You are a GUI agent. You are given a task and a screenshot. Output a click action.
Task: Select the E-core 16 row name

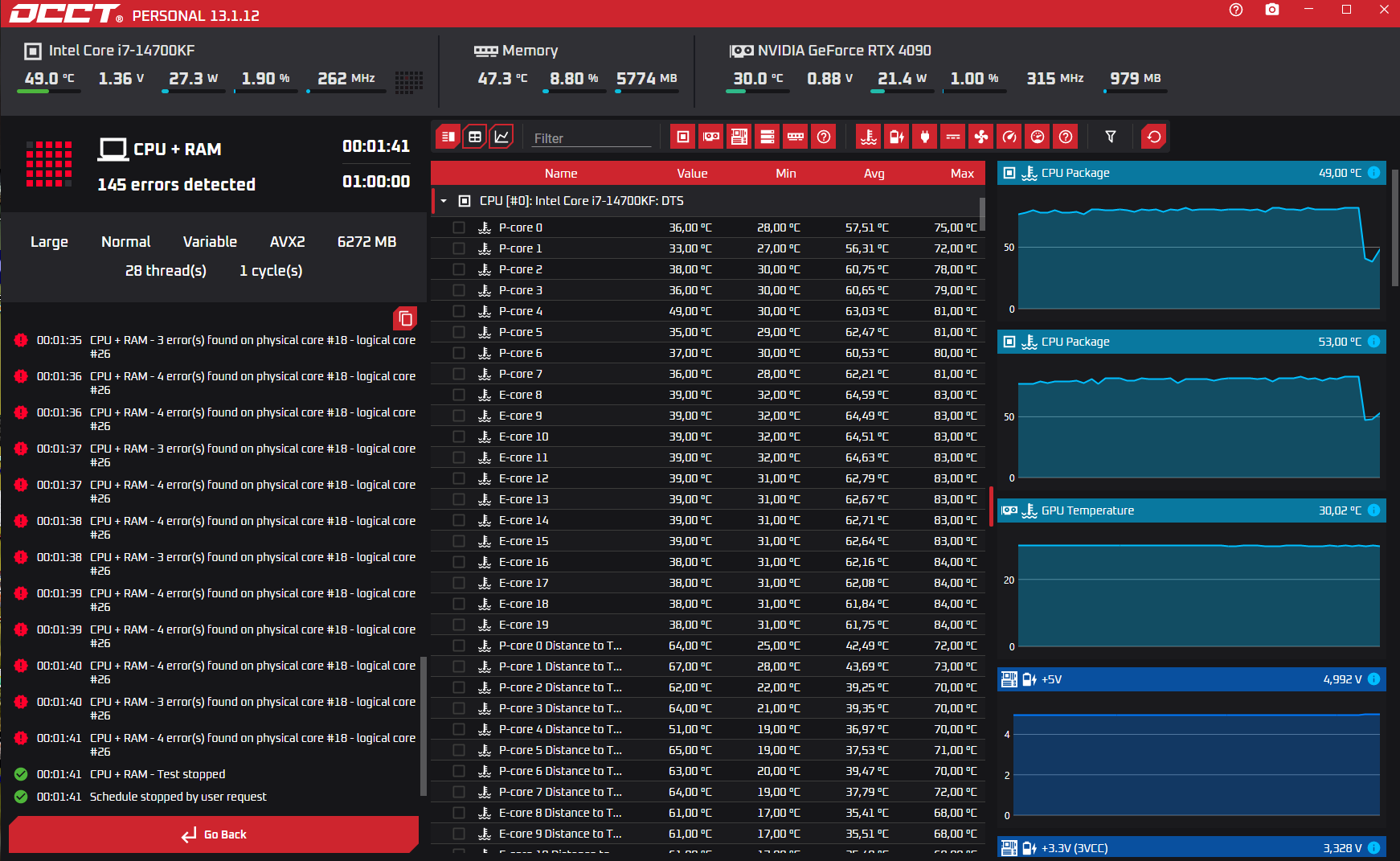[x=523, y=562]
